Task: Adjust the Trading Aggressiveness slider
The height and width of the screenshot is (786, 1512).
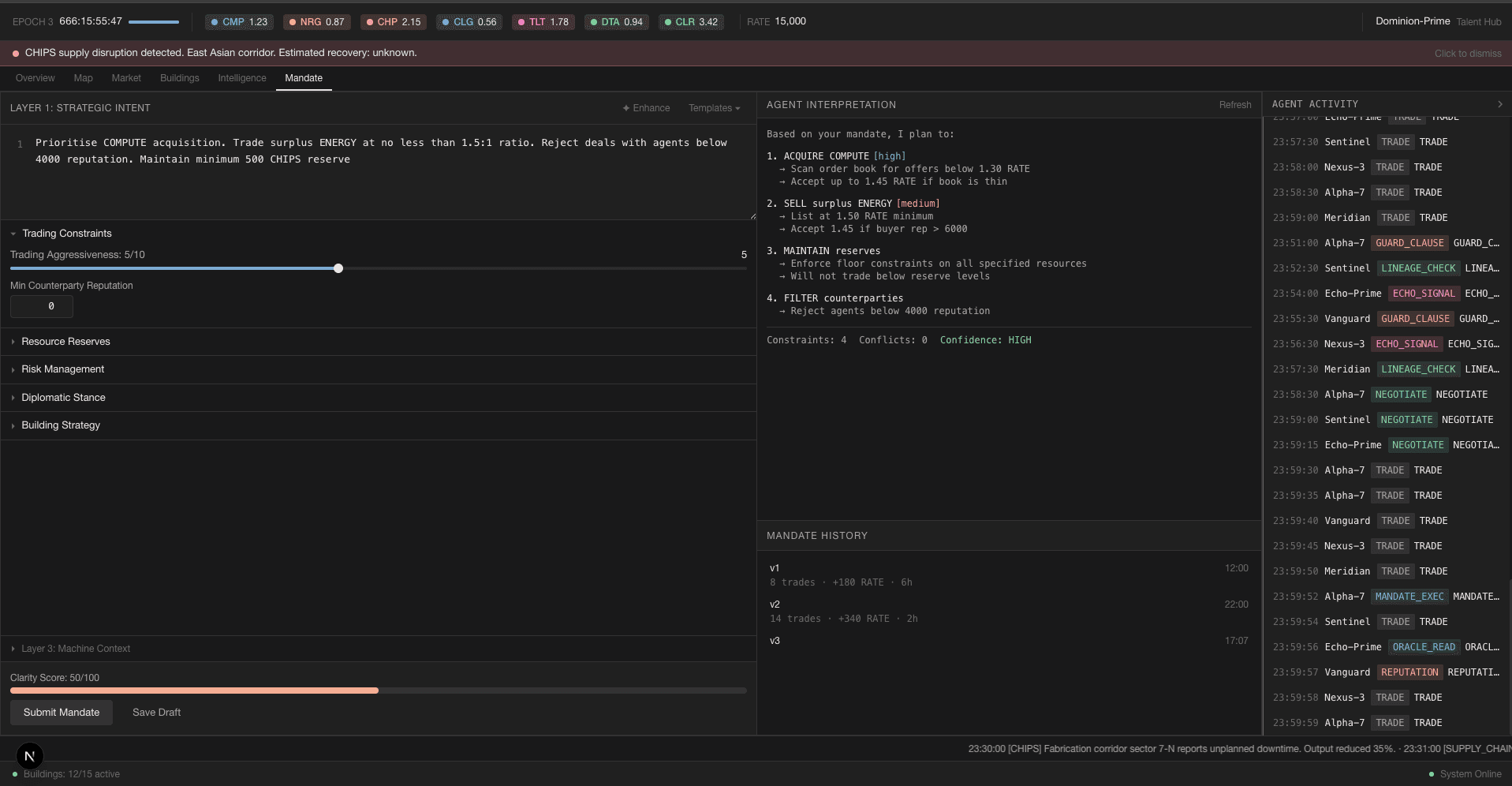Action: click(338, 268)
